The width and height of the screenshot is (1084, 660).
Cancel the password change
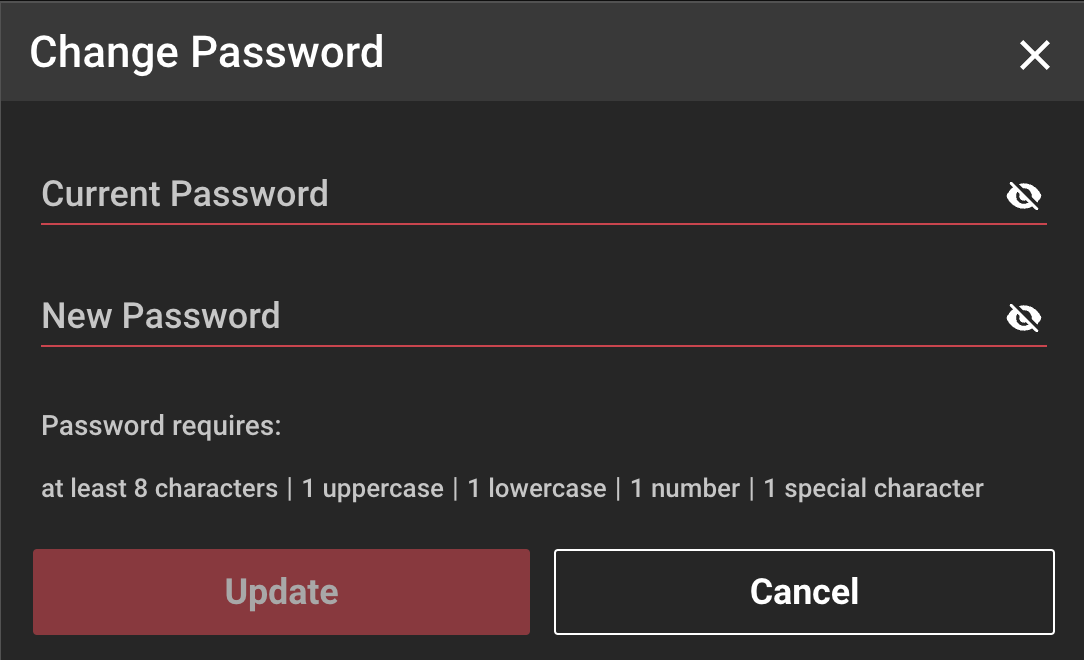[x=804, y=592]
